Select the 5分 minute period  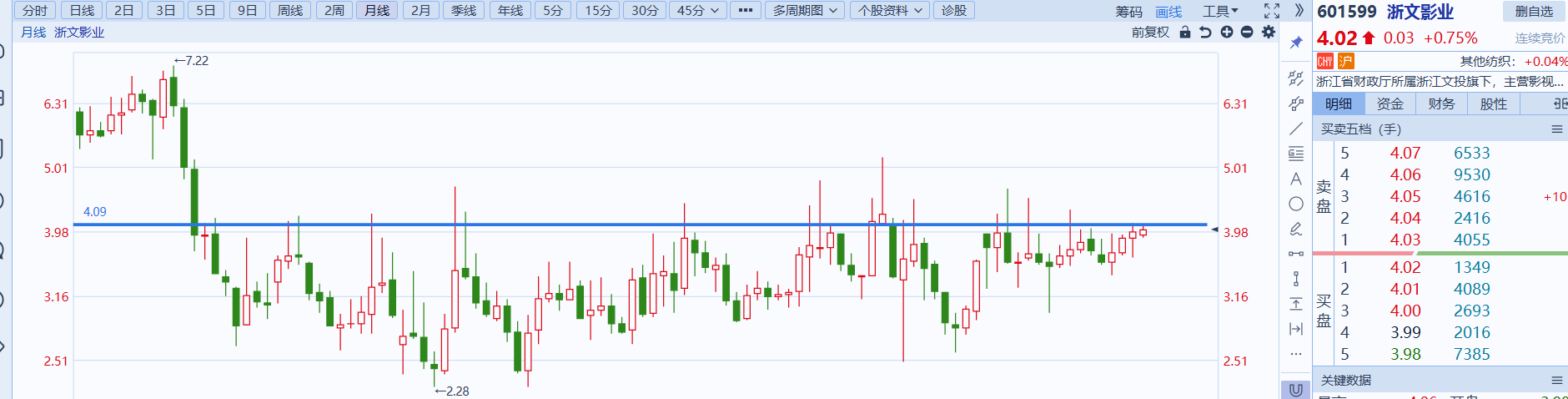tap(553, 10)
